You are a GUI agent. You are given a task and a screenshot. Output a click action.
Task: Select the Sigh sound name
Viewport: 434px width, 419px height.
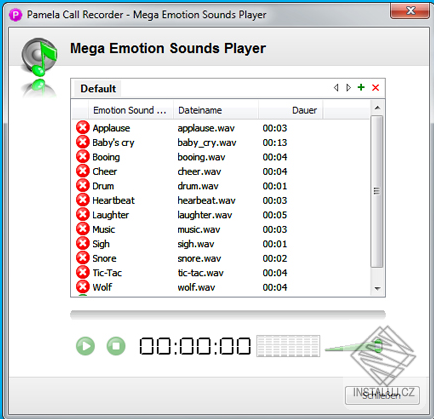coord(101,244)
